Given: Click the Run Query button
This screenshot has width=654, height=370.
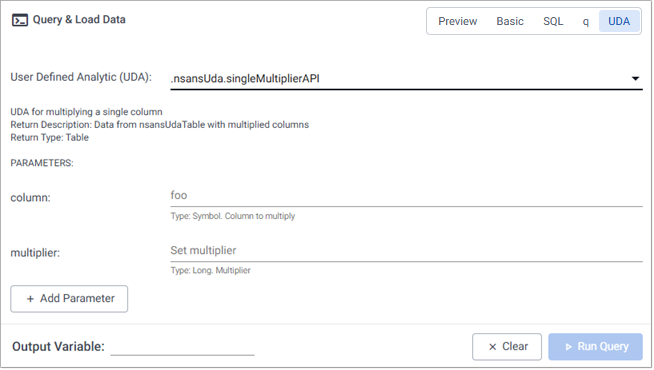Looking at the screenshot, I should [x=595, y=347].
